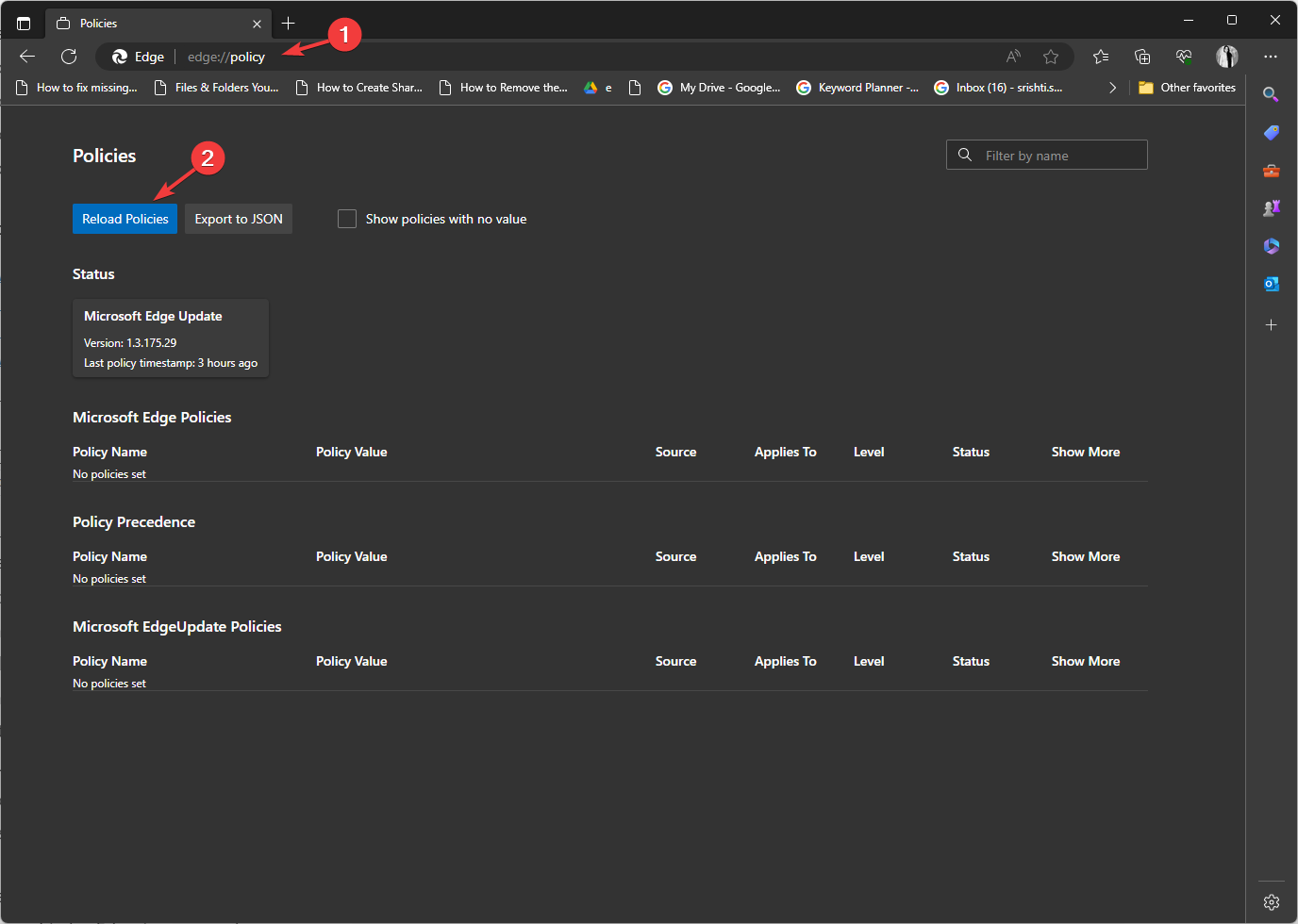
Task: Click the 'Policies' page heading
Action: (105, 157)
